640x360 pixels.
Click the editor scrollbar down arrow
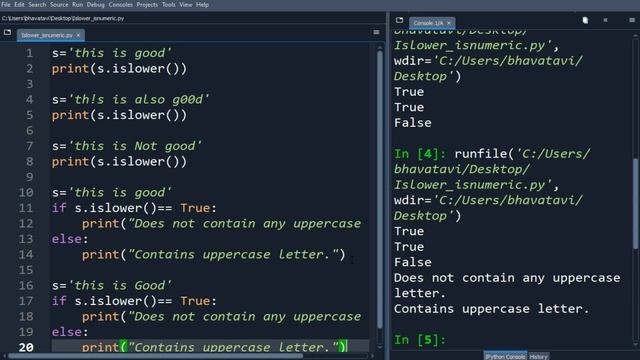click(x=380, y=347)
